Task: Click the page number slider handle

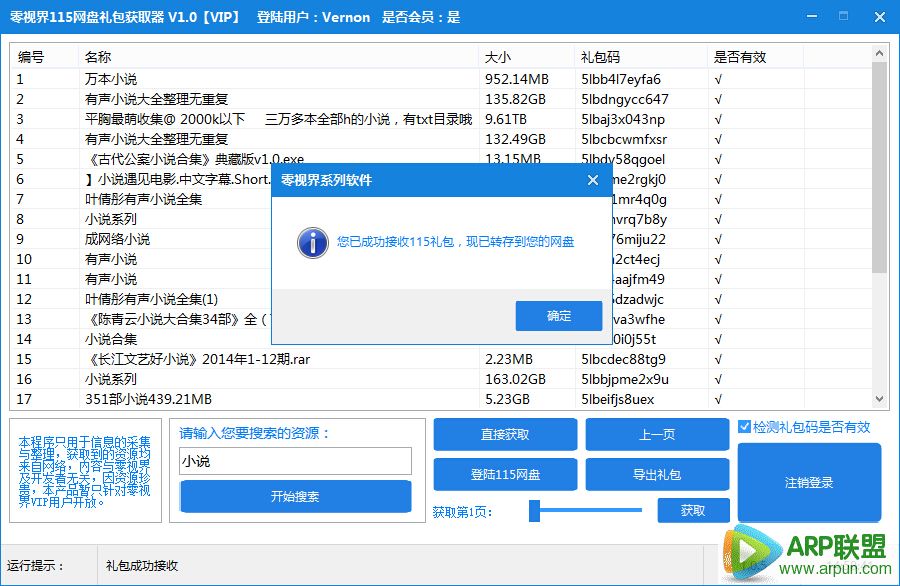Action: pos(534,510)
